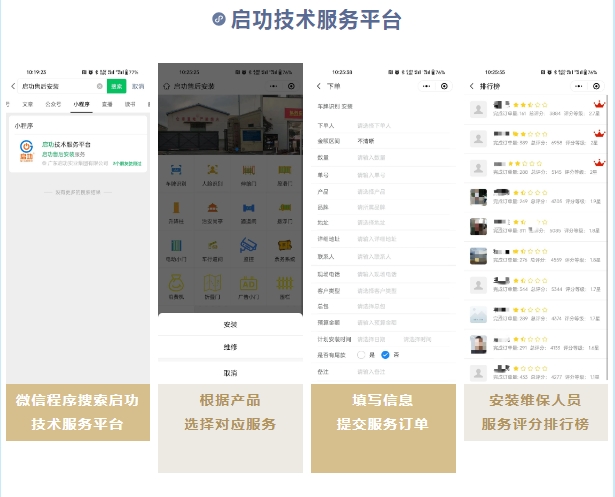The image size is (615, 497).
Task: Open the ranking row with the mountain placeholder avatar
Action: pos(535,315)
